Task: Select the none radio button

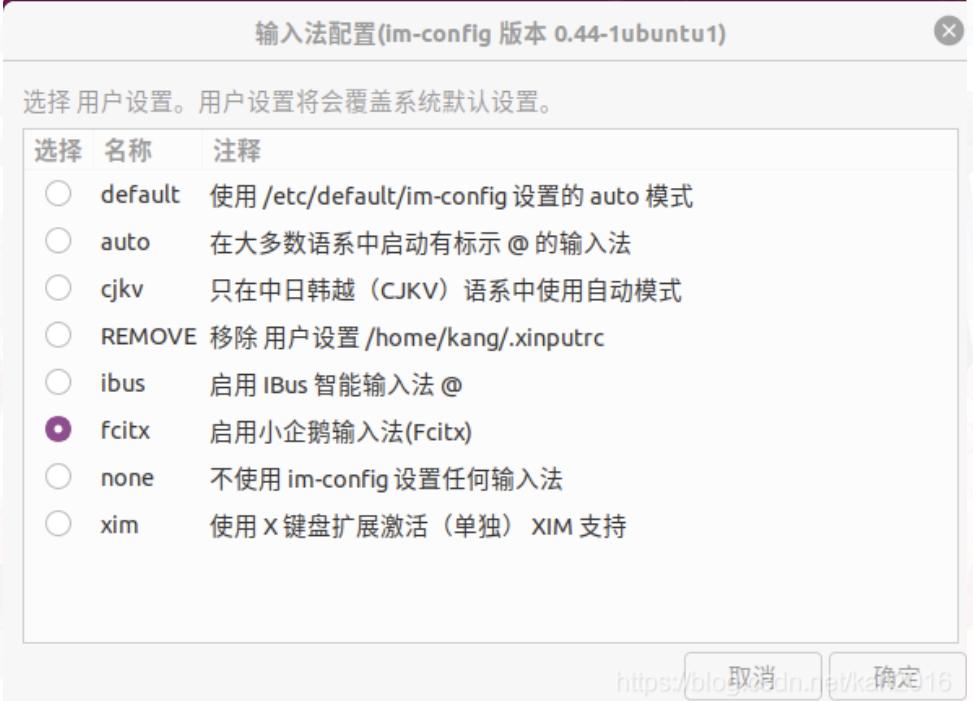Action: point(58,476)
